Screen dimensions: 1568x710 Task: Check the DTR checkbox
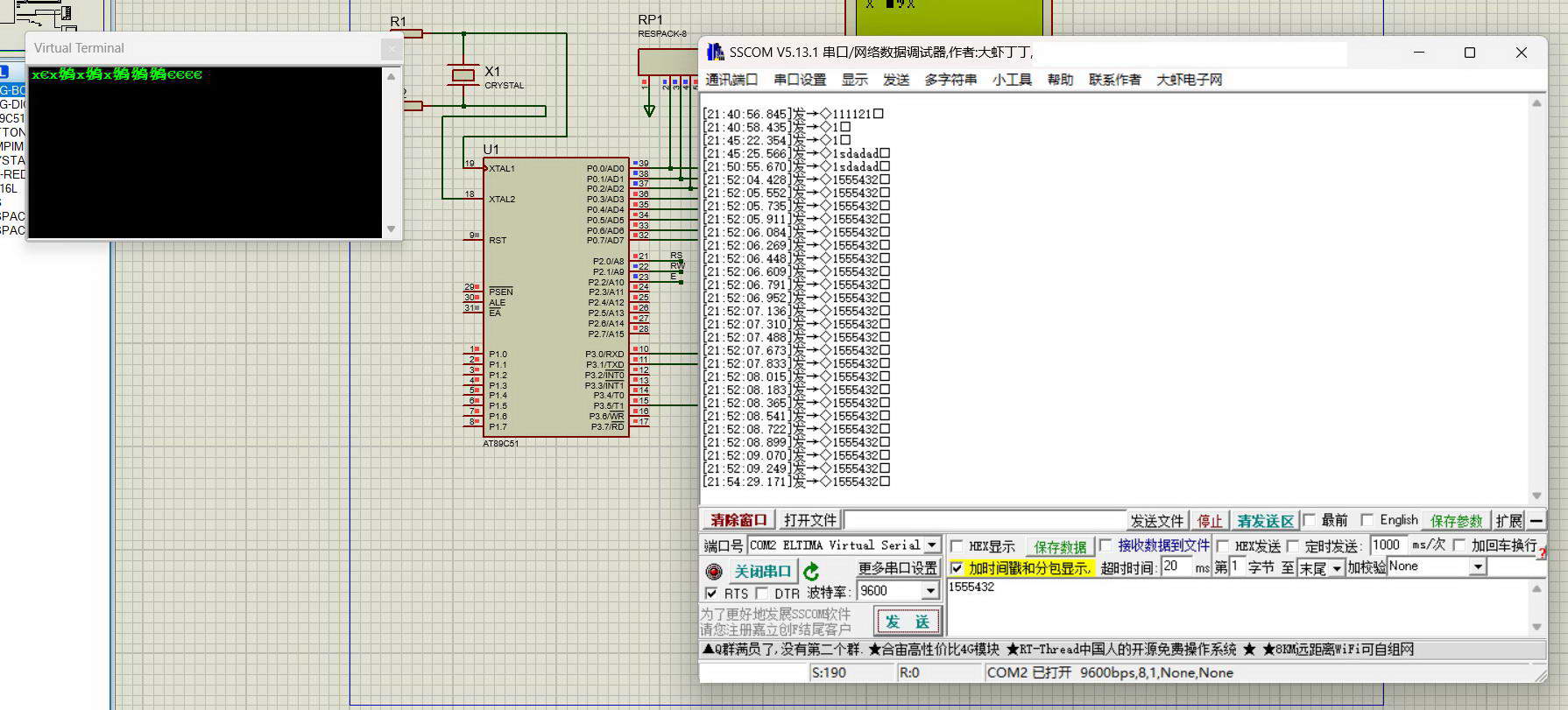tap(761, 593)
